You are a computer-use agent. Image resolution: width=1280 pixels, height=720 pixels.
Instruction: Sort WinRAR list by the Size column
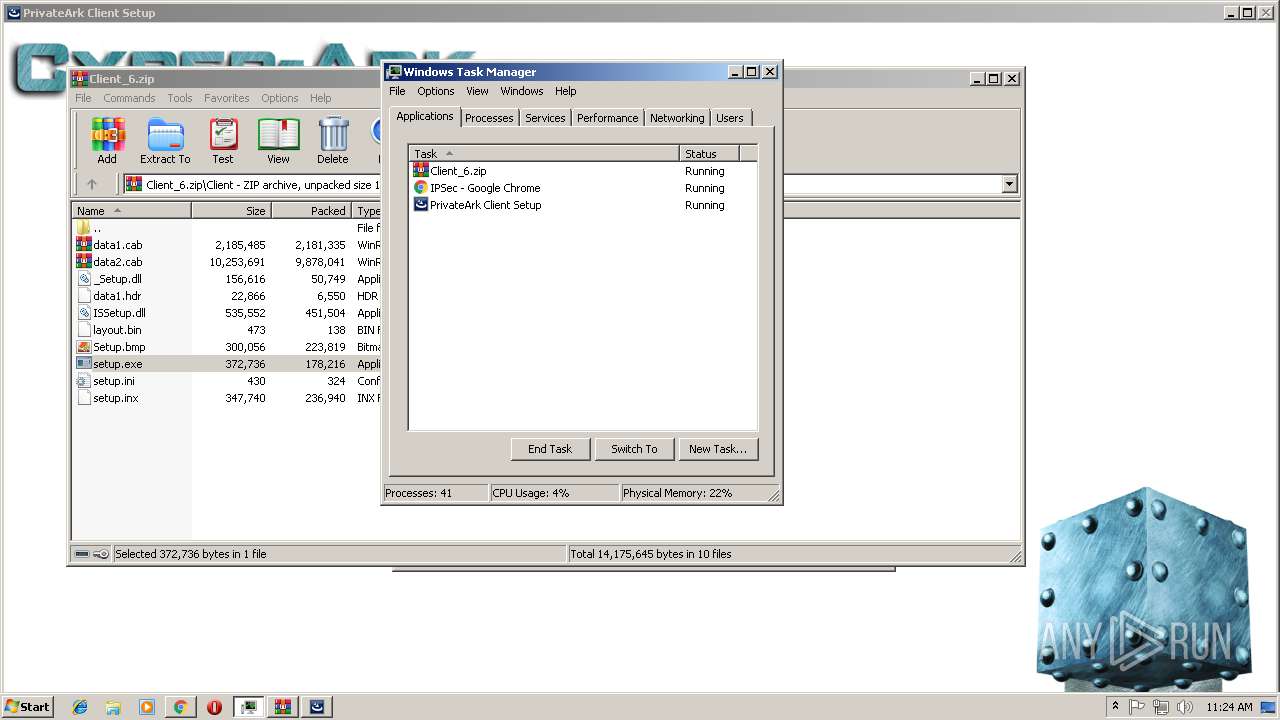pos(232,211)
